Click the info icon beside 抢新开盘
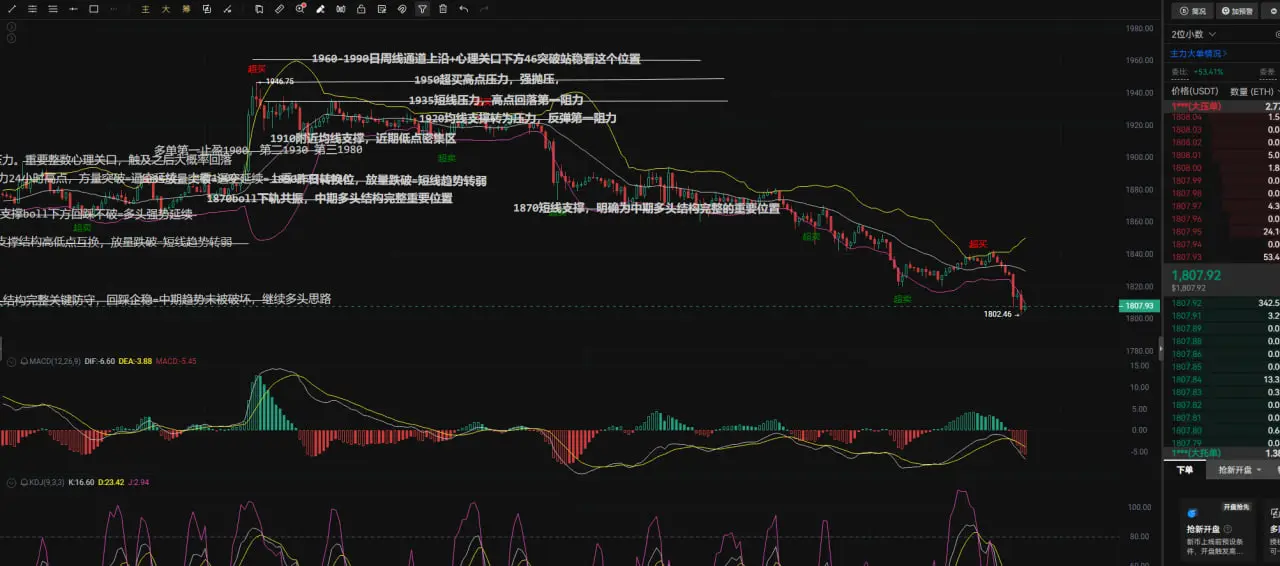Viewport: 1280px width, 566px height. point(1226,529)
